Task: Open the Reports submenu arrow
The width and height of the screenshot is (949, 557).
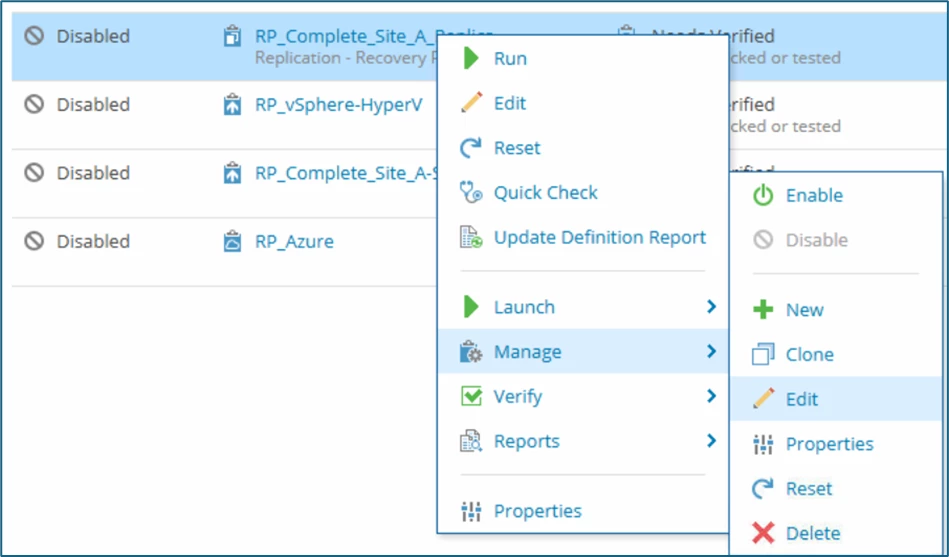Action: click(711, 441)
